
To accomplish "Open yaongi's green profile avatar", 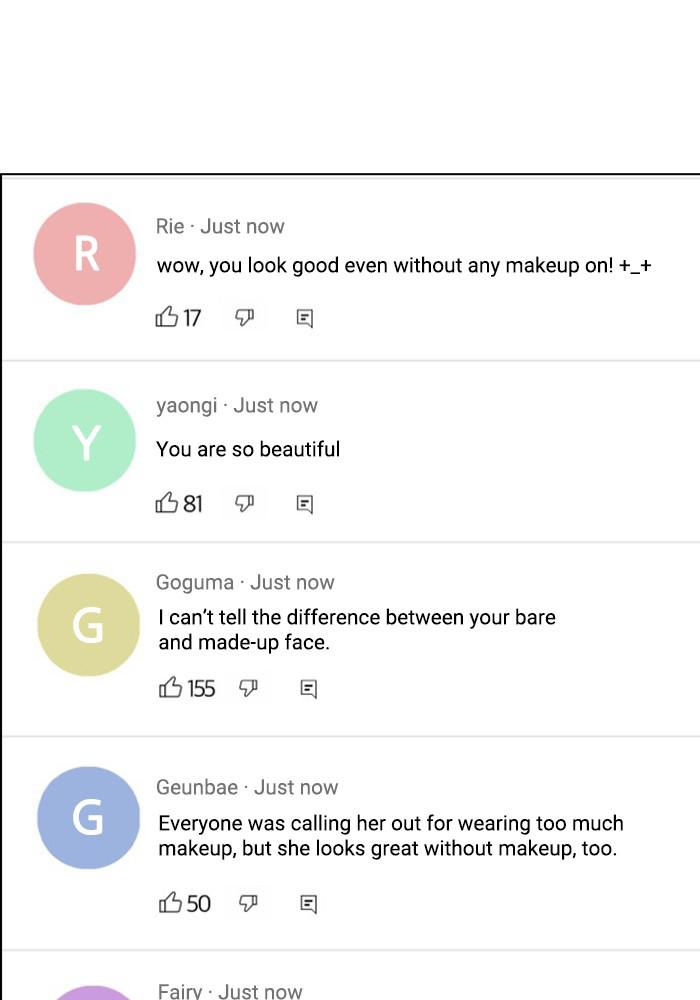I will [84, 440].
